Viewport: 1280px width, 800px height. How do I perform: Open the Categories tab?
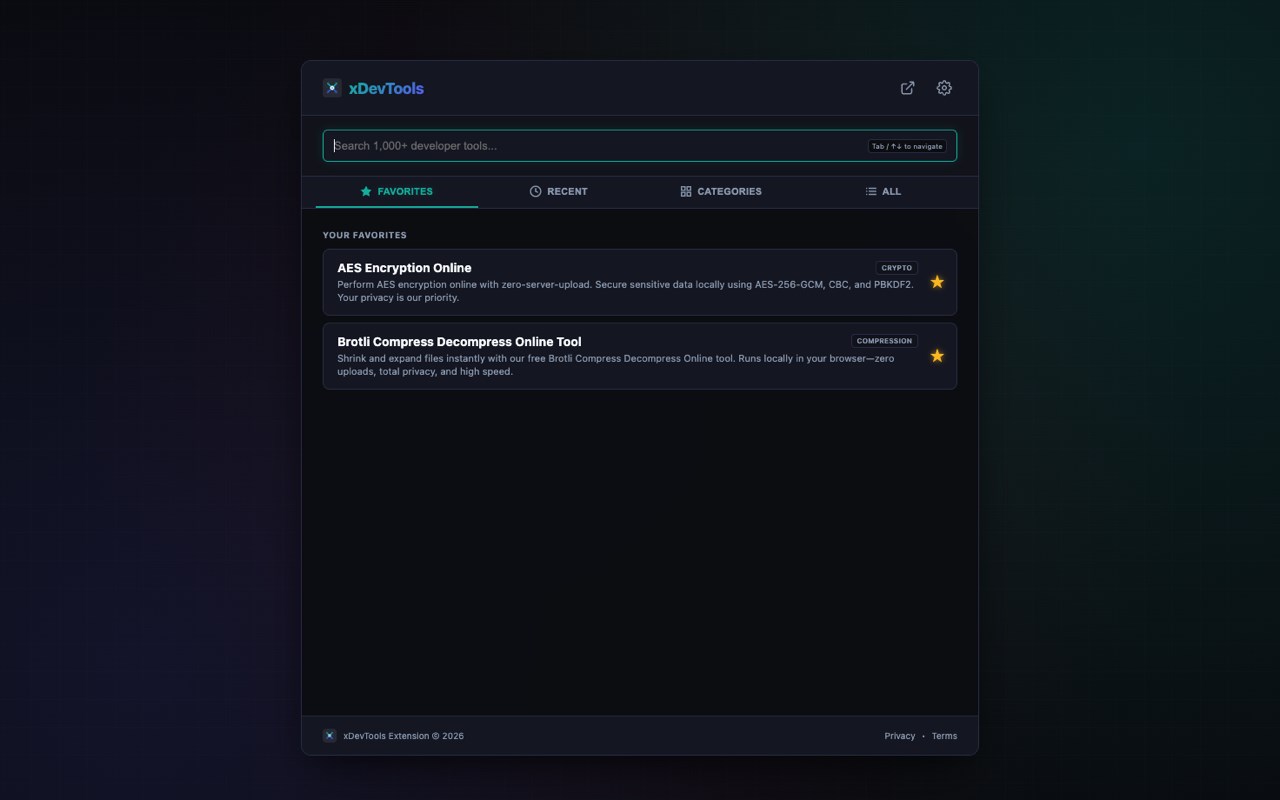tap(721, 192)
